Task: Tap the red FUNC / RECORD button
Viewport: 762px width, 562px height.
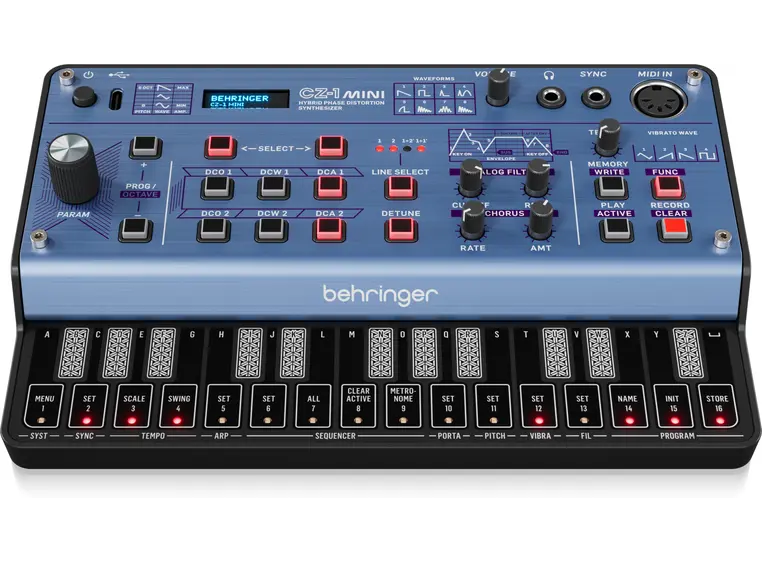Action: (668, 188)
